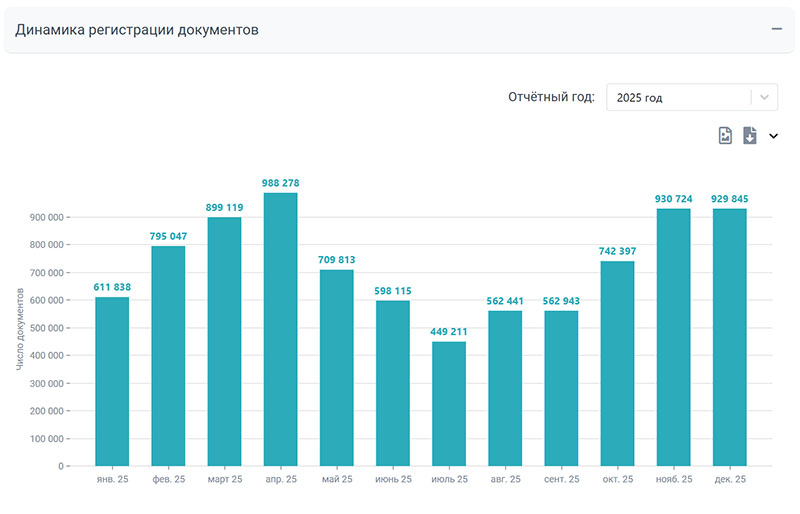Download chart data file icon

coord(750,136)
